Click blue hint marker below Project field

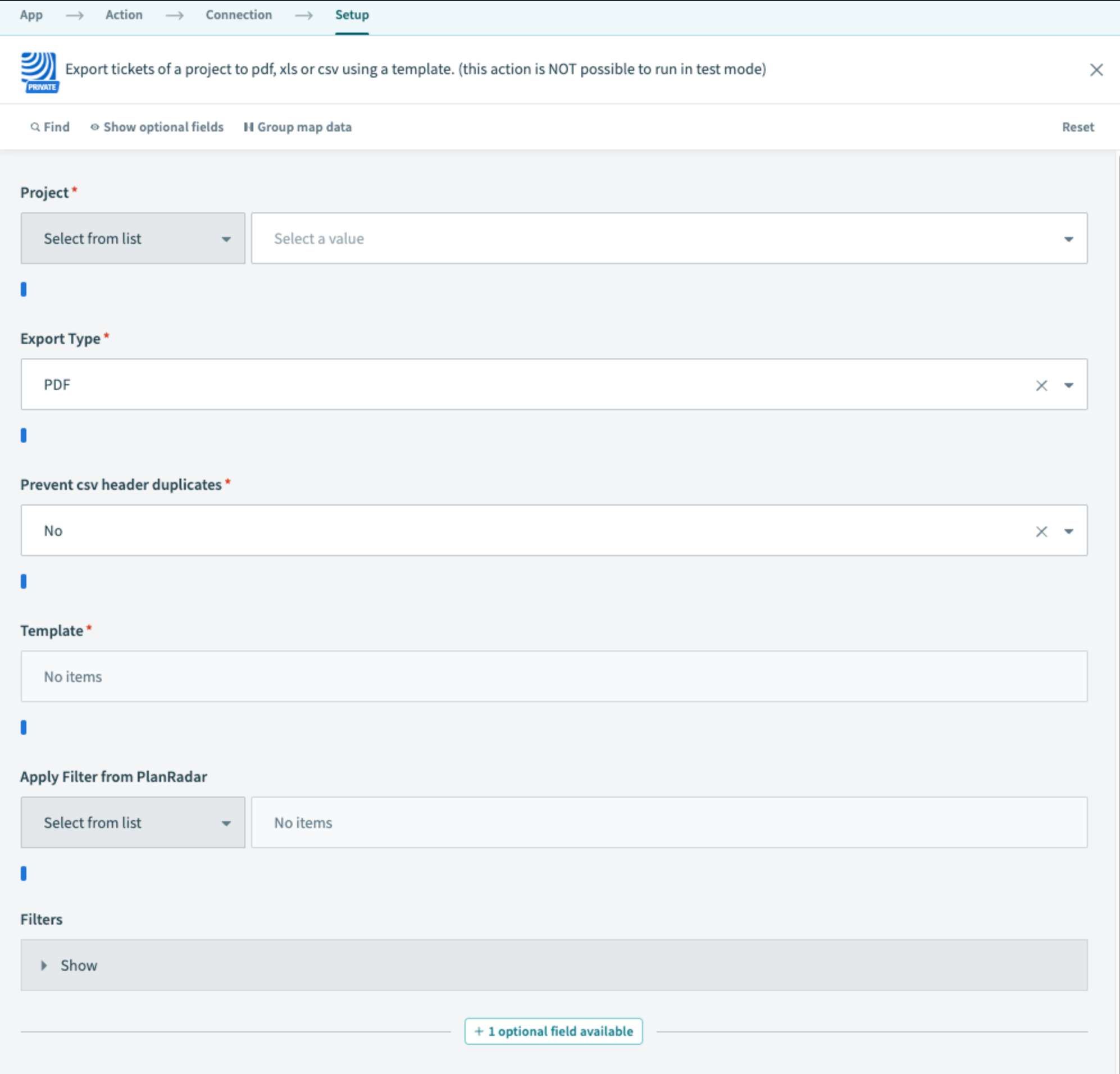tap(24, 289)
